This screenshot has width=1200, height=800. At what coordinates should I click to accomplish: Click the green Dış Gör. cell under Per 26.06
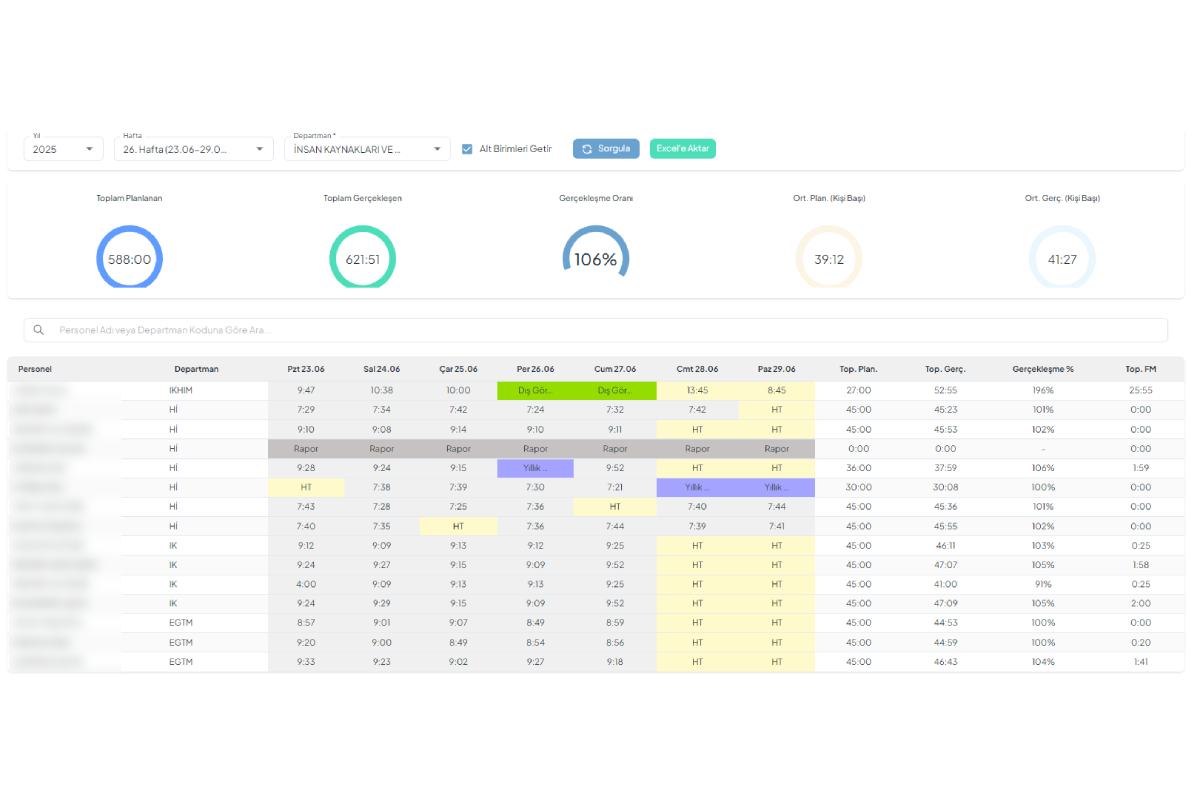tap(536, 391)
